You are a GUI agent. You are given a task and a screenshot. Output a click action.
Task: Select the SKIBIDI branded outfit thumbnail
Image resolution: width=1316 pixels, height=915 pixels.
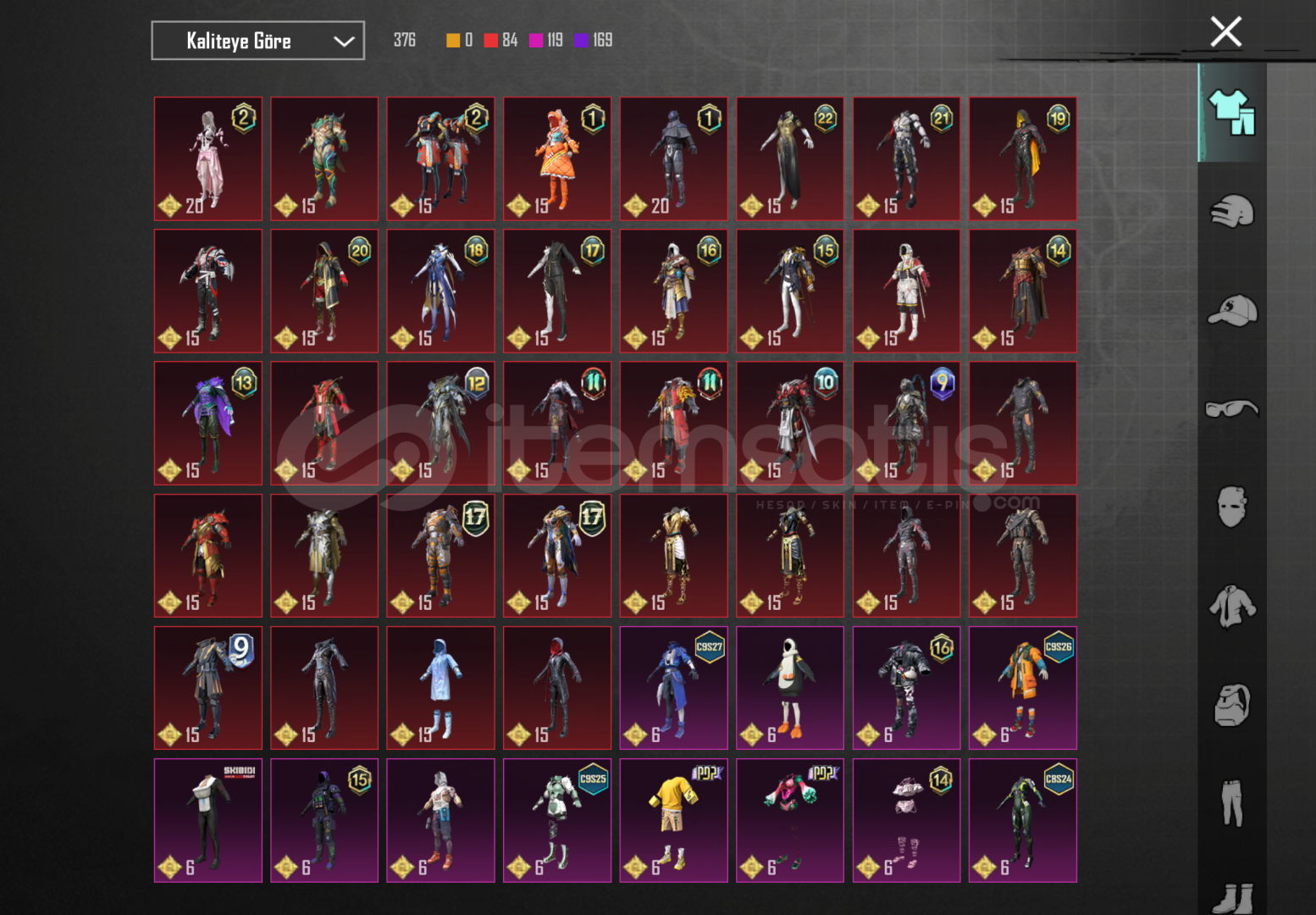pyautogui.click(x=208, y=820)
